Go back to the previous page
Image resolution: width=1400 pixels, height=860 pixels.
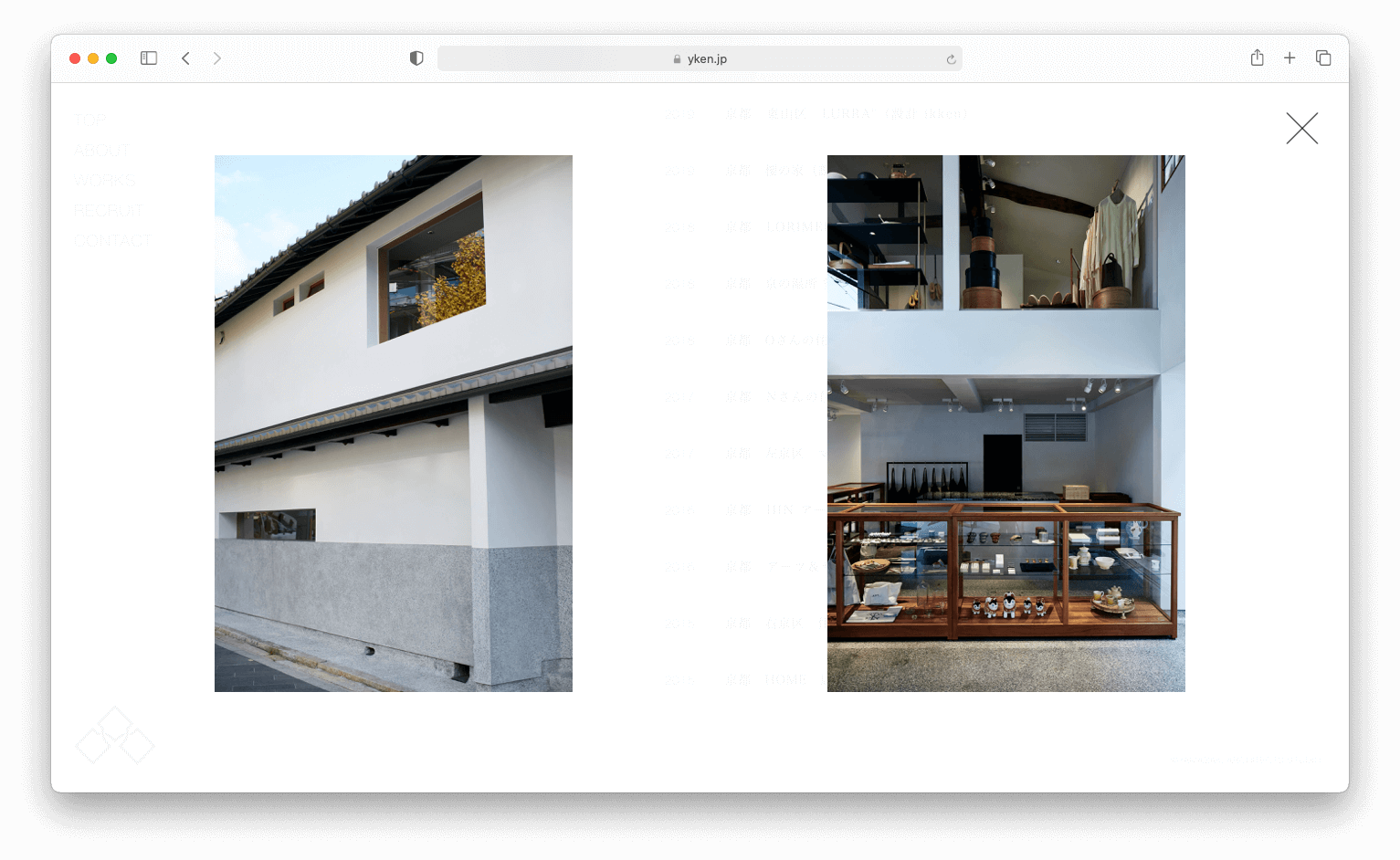(x=185, y=58)
